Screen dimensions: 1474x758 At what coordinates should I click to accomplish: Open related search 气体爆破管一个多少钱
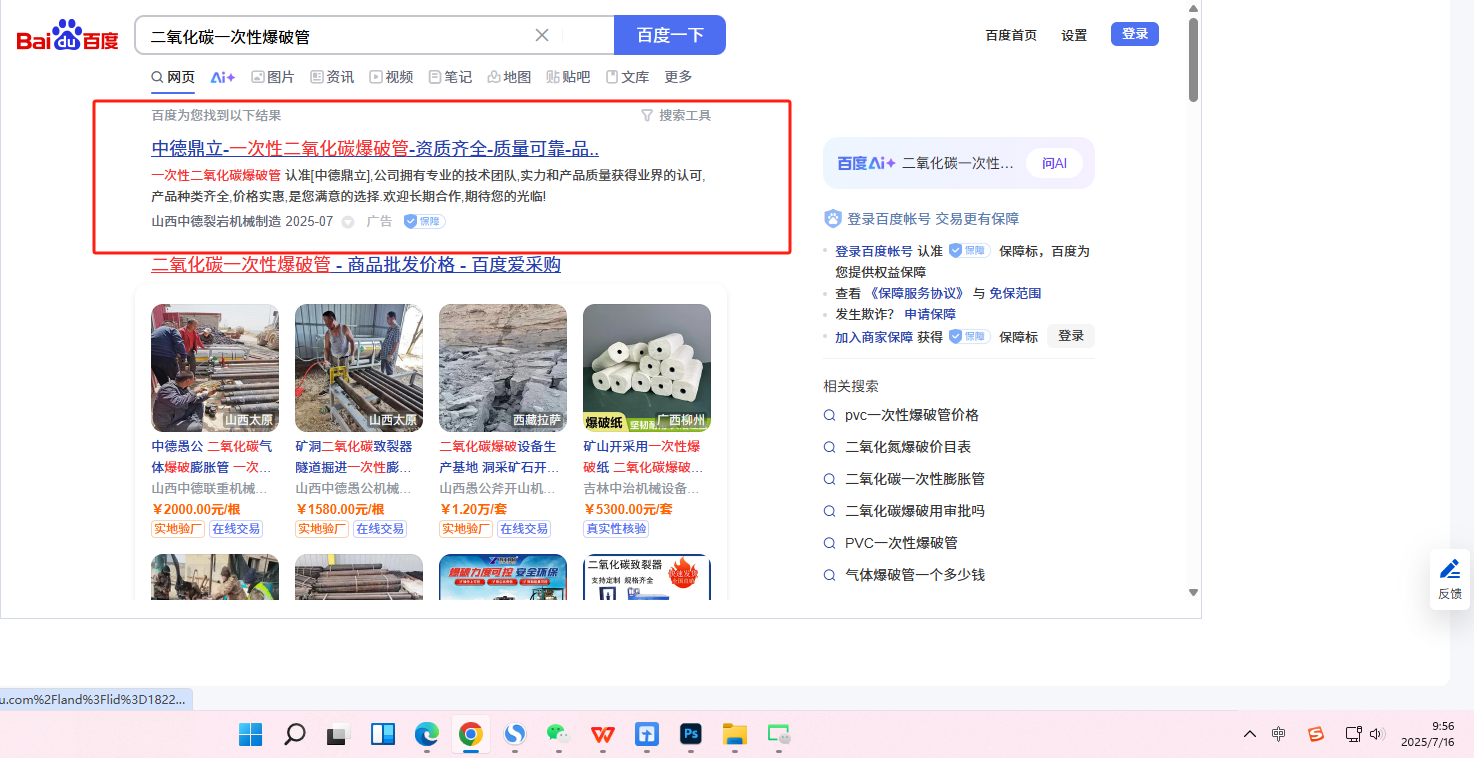point(915,575)
